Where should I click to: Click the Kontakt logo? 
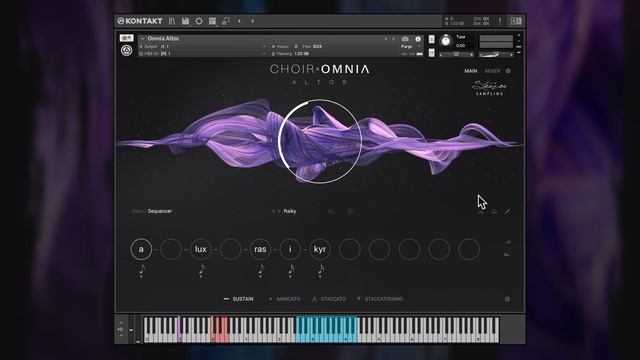[x=140, y=21]
